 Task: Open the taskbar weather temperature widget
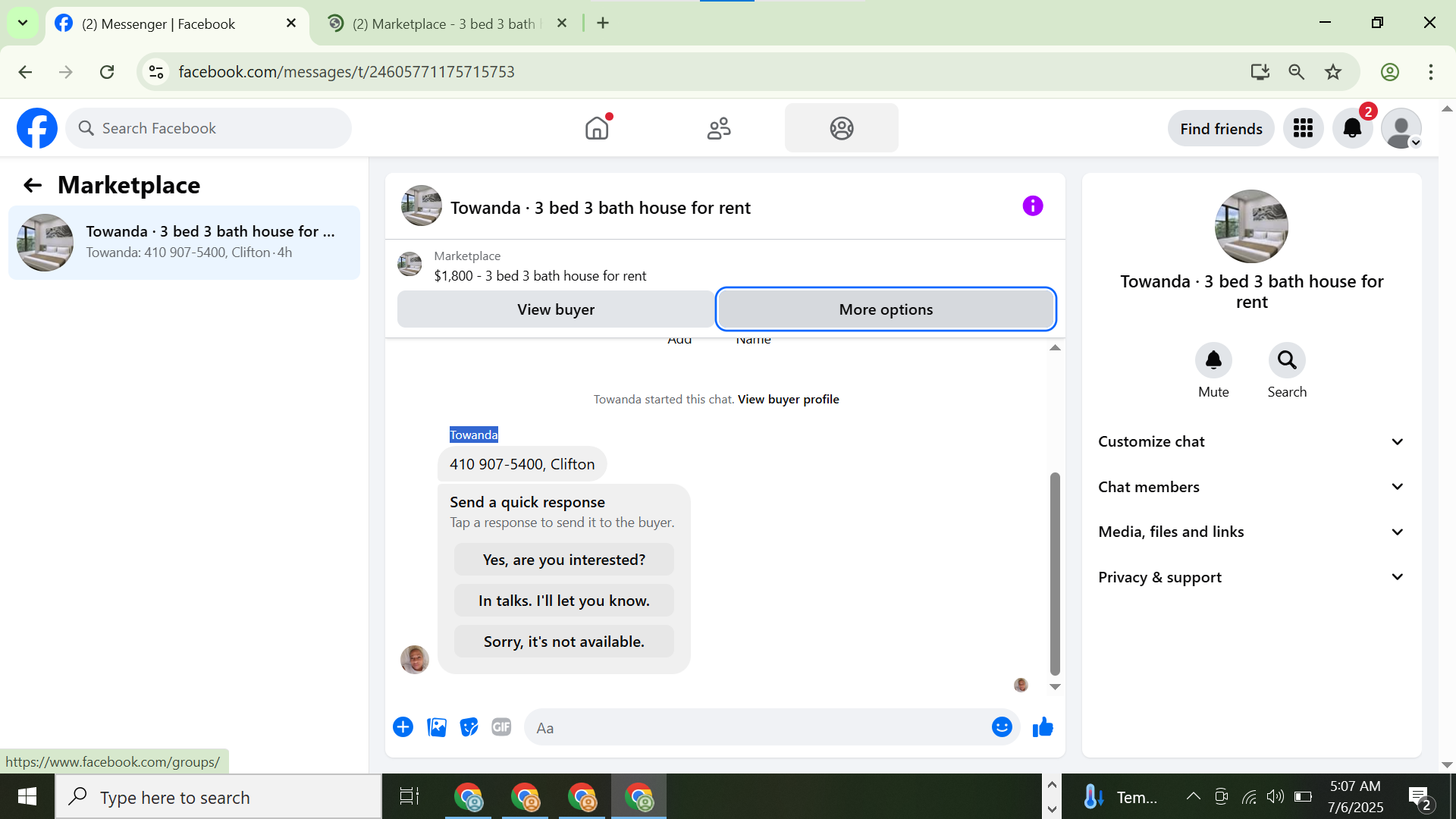tap(1120, 797)
